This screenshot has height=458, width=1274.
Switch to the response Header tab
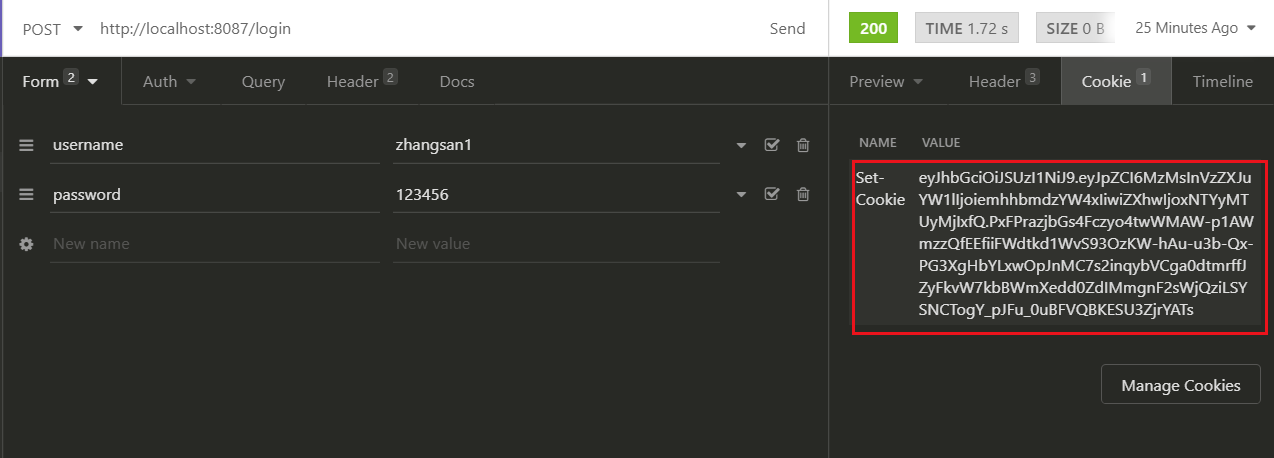point(1004,82)
